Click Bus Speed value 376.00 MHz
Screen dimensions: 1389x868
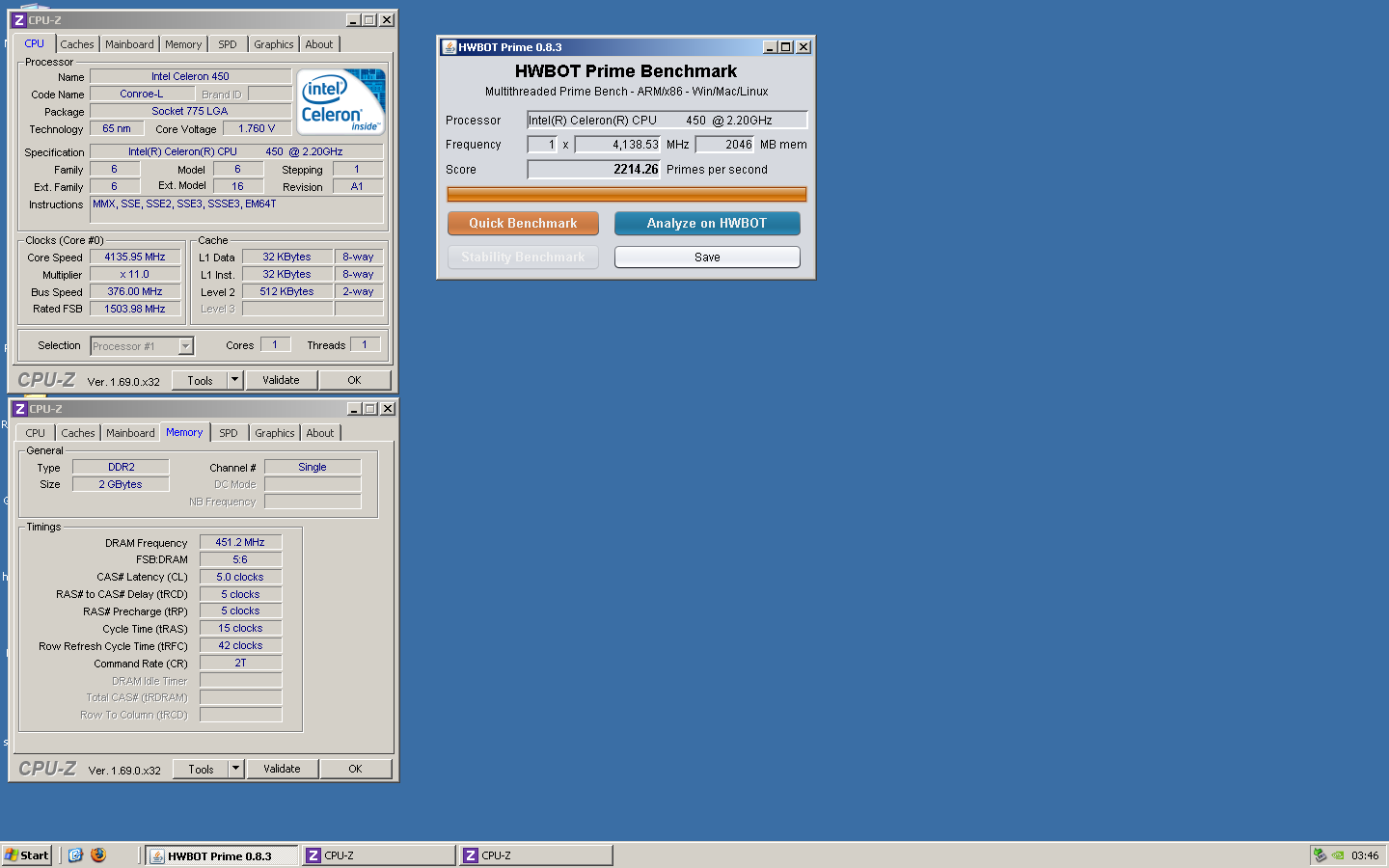(135, 292)
